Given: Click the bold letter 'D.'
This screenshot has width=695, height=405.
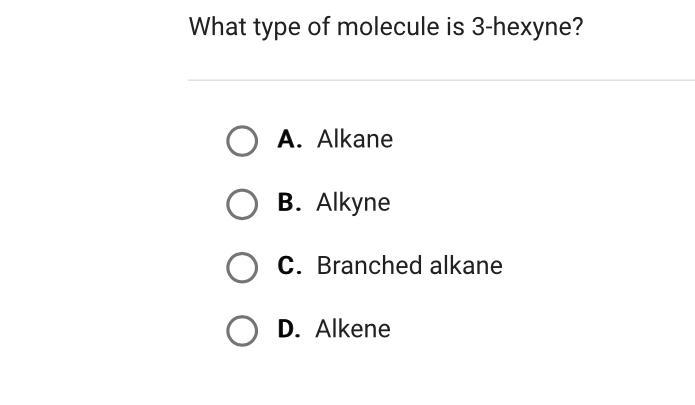Looking at the screenshot, I should 289,329.
